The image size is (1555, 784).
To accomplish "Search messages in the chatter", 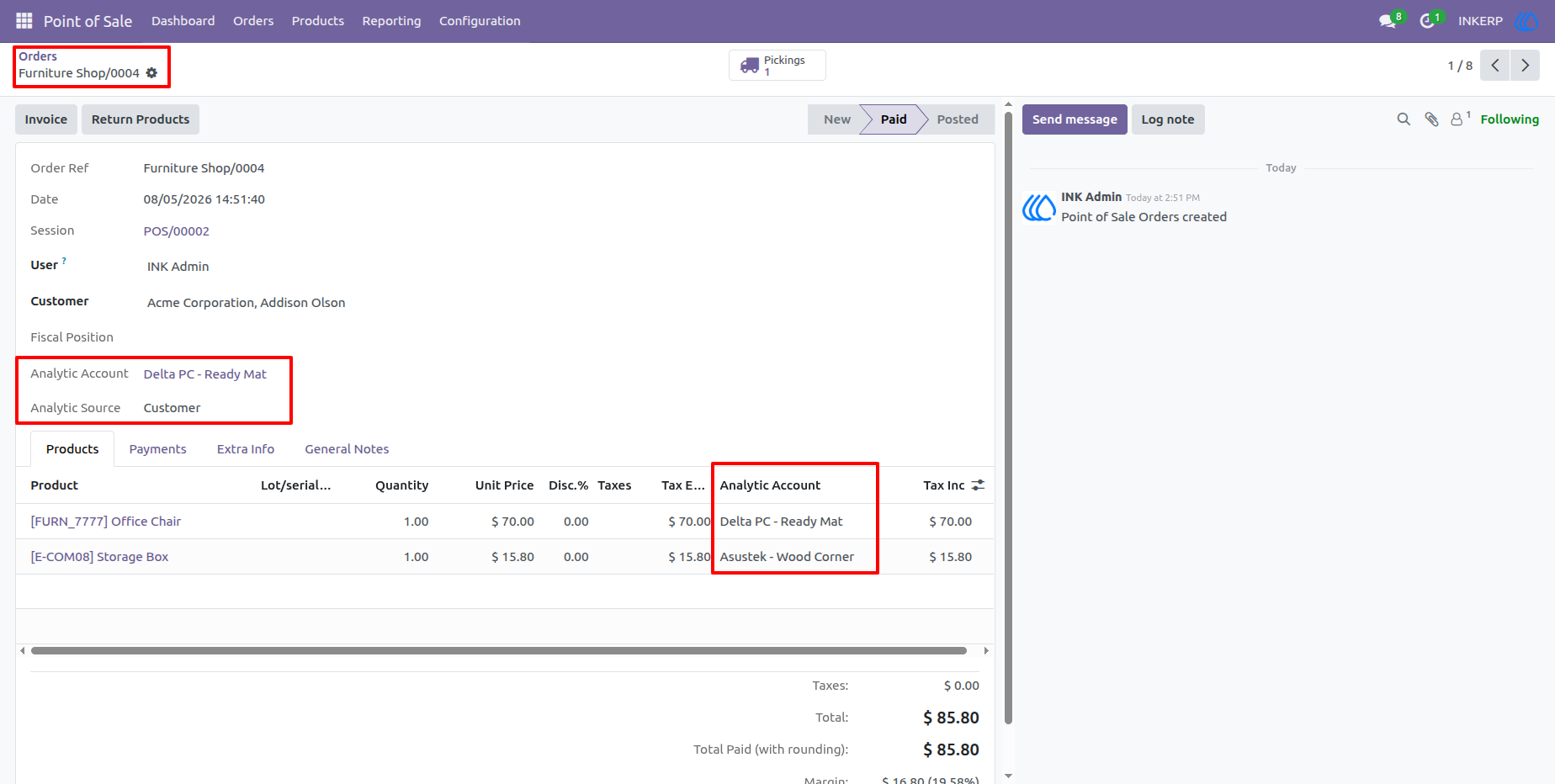I will pos(1404,119).
